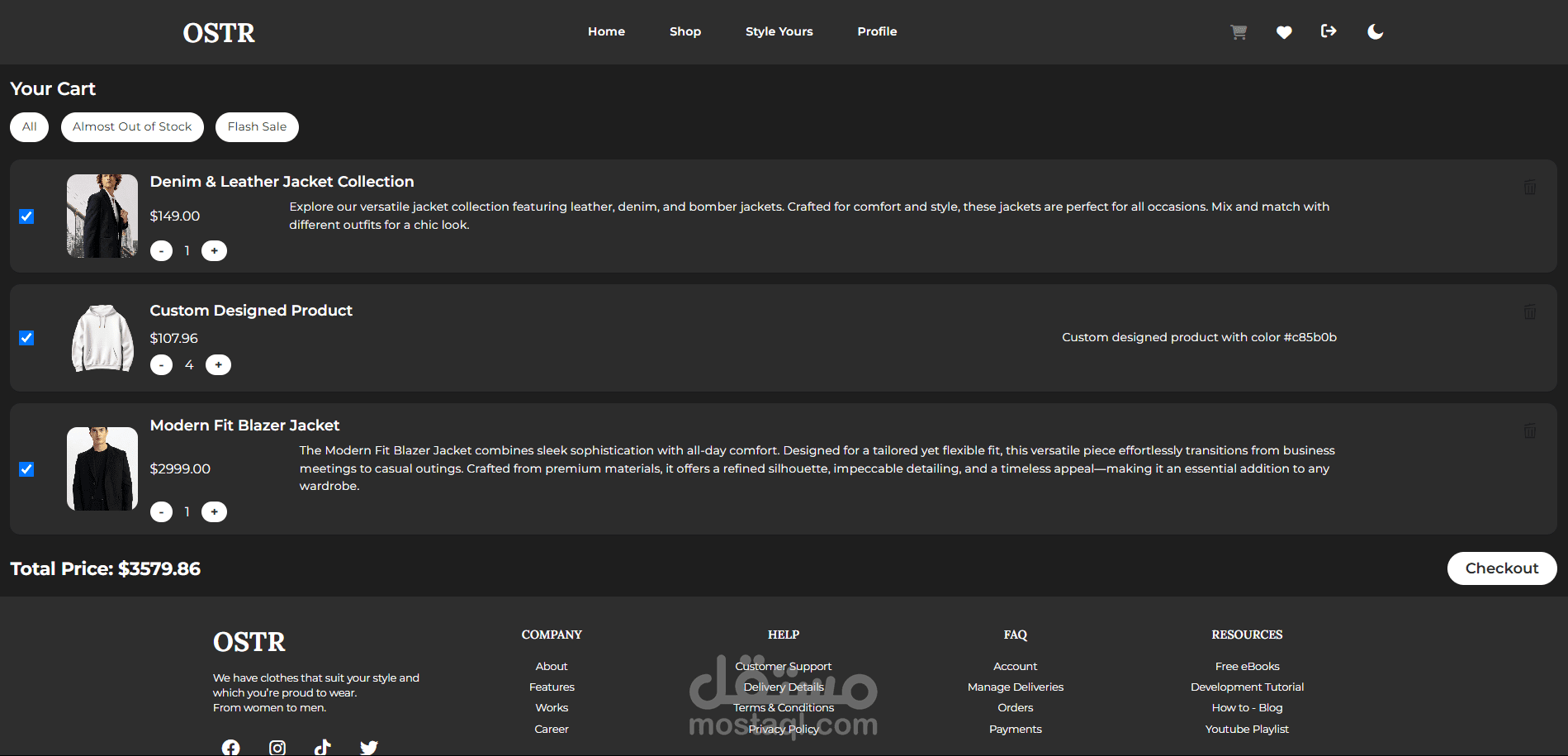Screen dimensions: 1568x756
Task: Open Development Tutorial link
Action: 1248,687
